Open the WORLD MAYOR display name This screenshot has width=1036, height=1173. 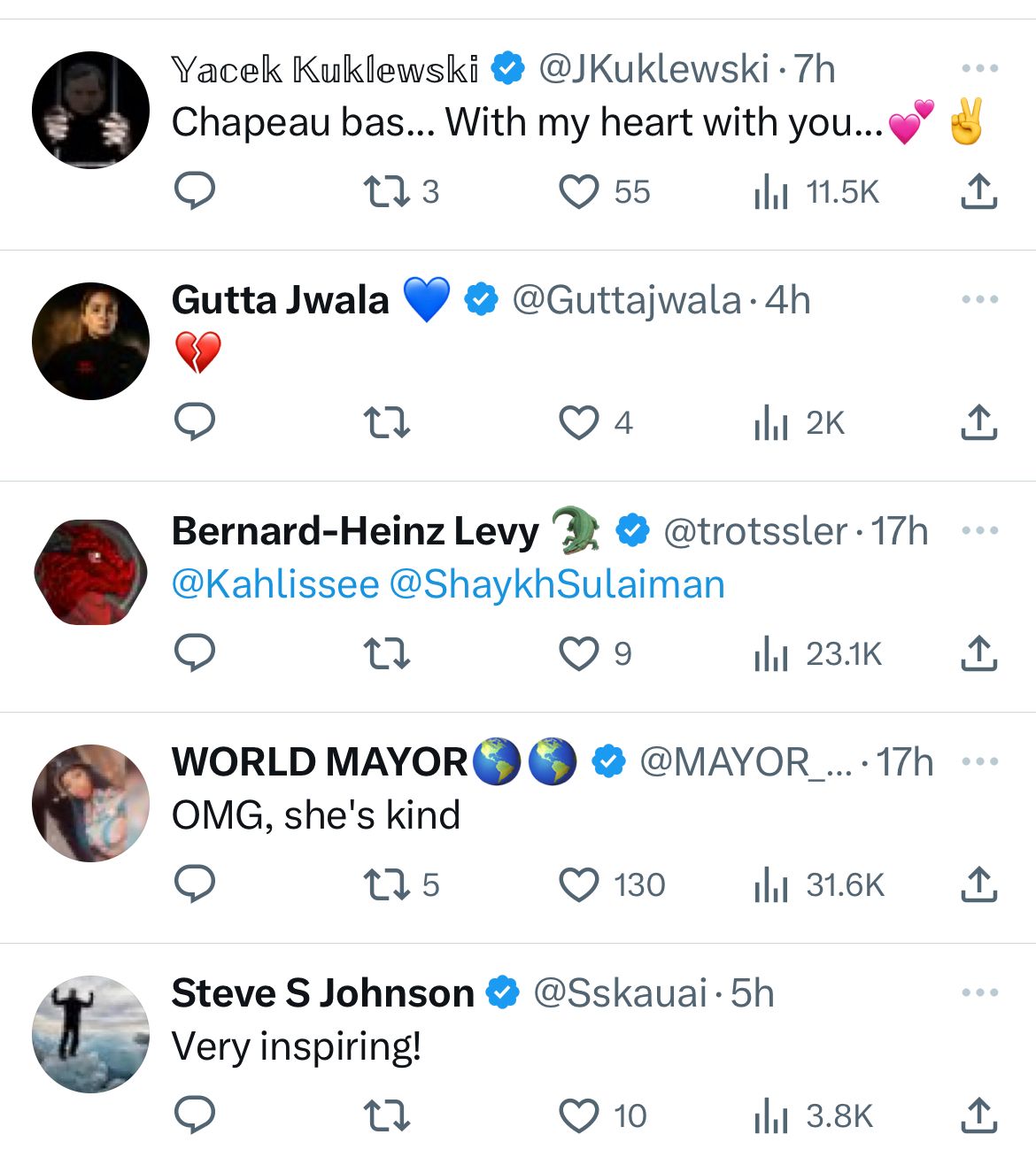pos(319,762)
